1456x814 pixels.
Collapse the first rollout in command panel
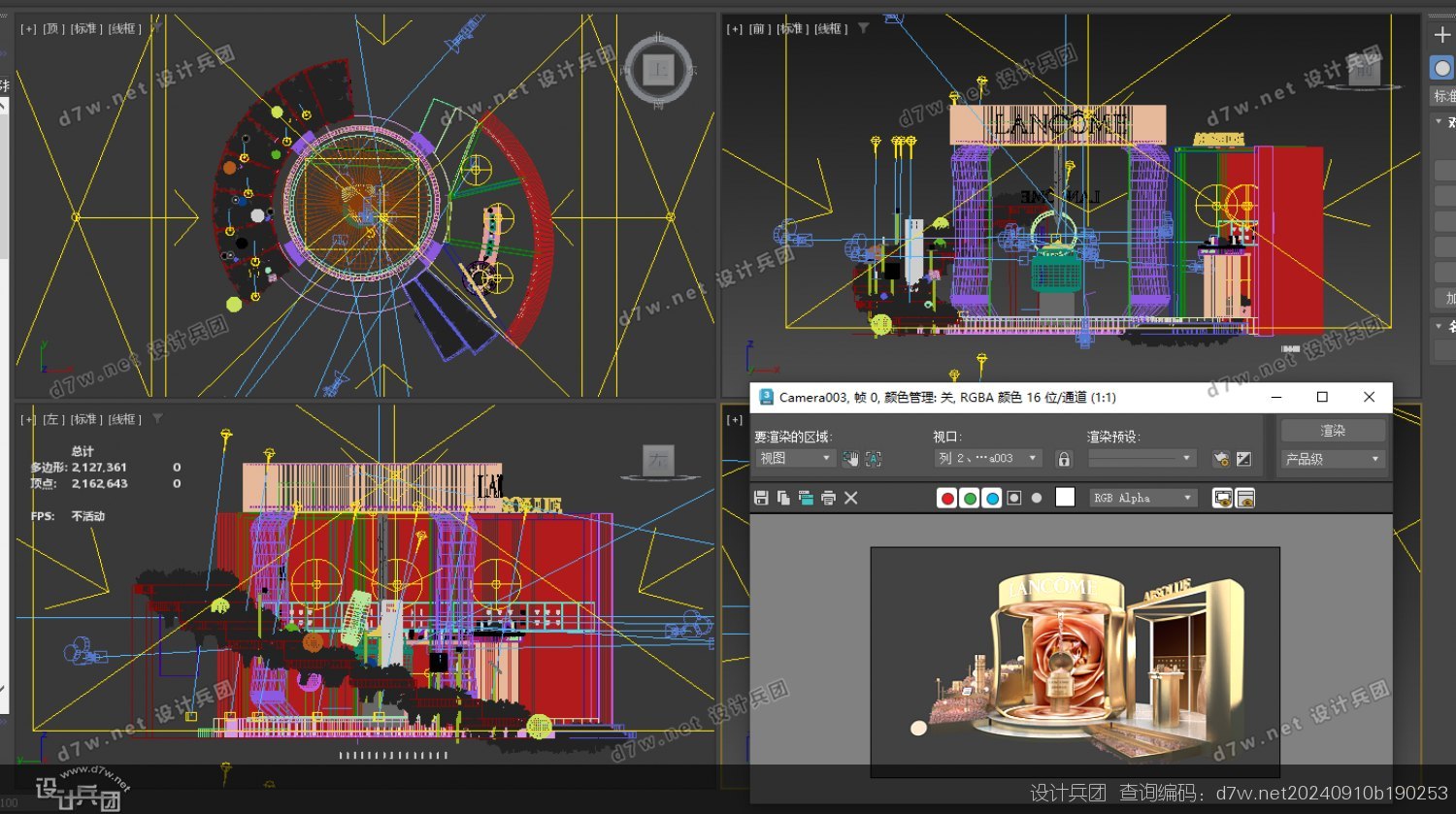point(1439,122)
